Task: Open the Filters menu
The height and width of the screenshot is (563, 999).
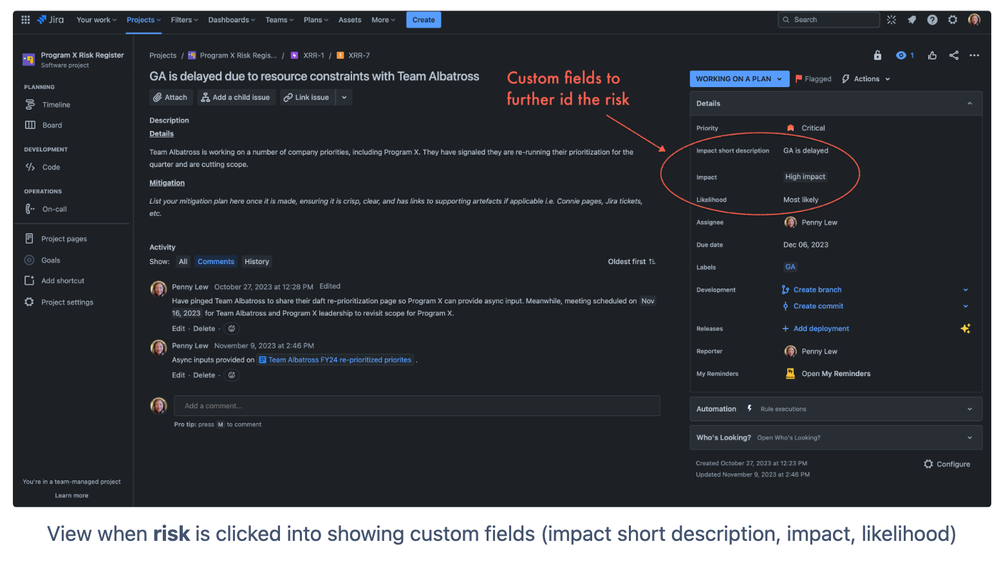Action: click(184, 20)
